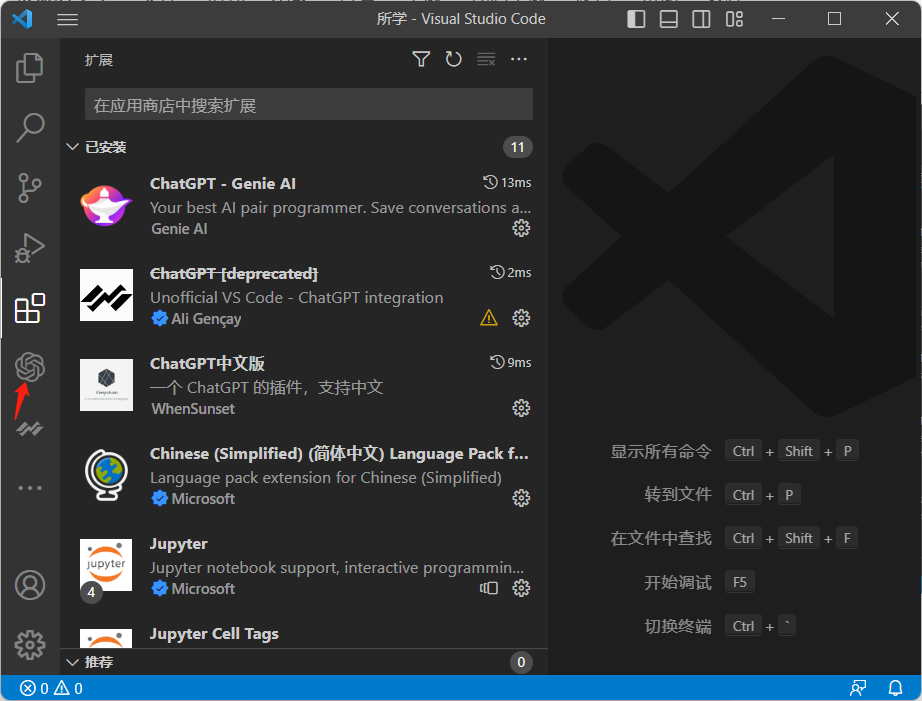Refresh the extensions list
The image size is (922, 701).
[453, 59]
